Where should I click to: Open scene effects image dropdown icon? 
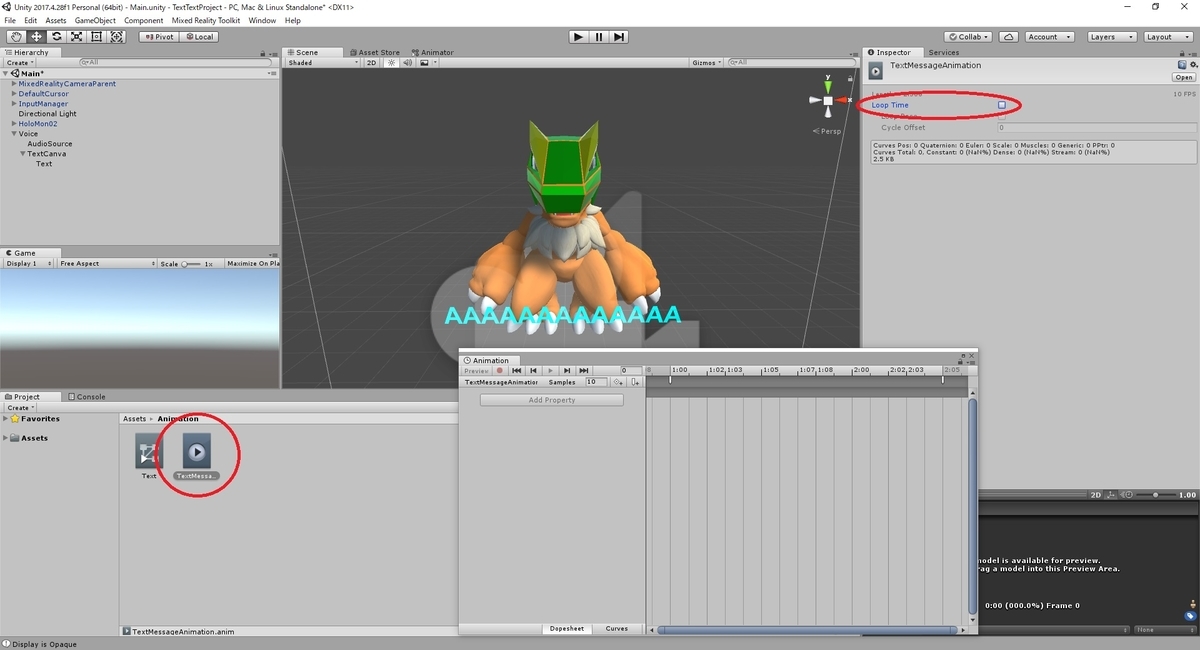pos(427,63)
